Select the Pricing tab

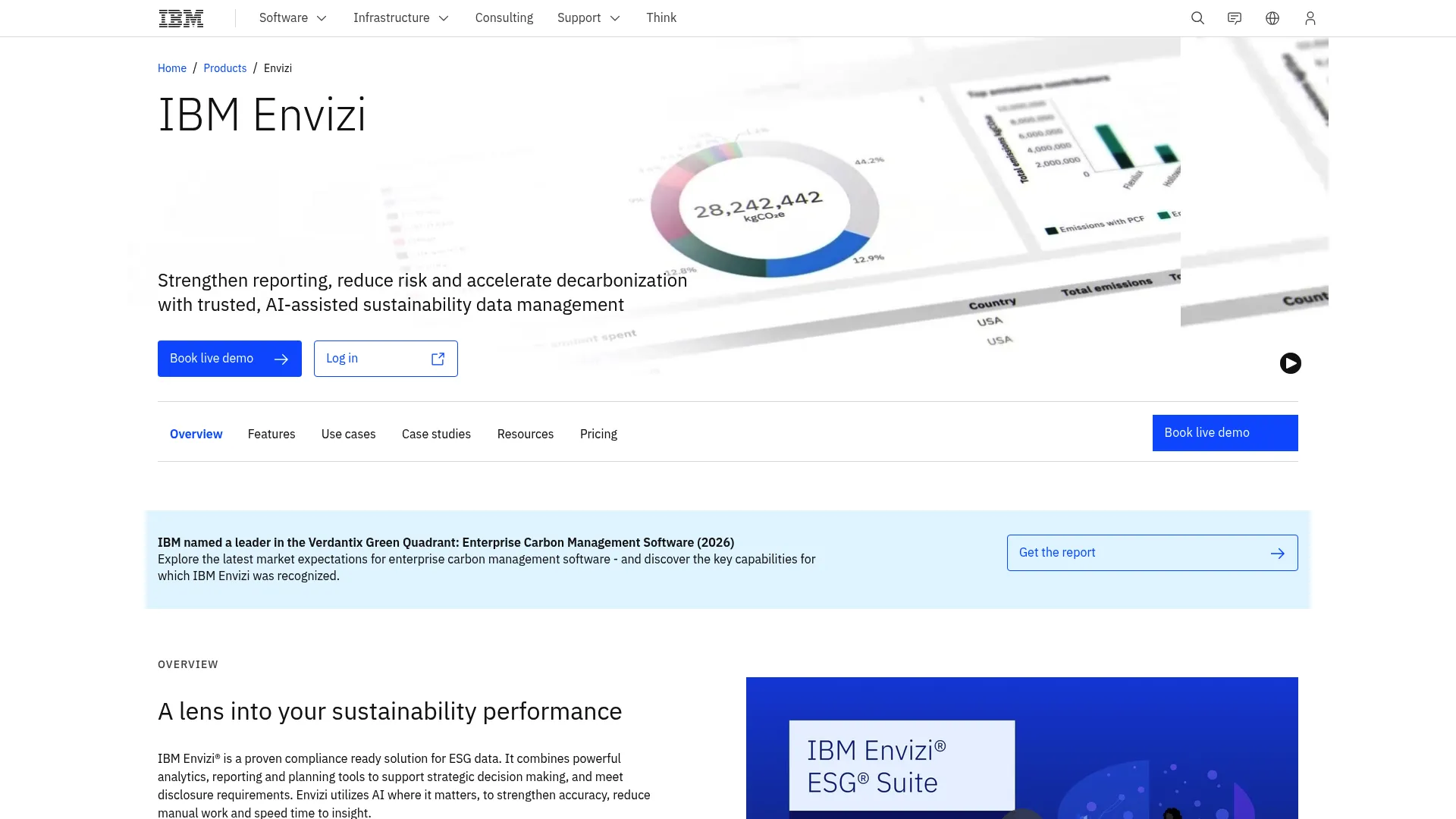coord(599,434)
